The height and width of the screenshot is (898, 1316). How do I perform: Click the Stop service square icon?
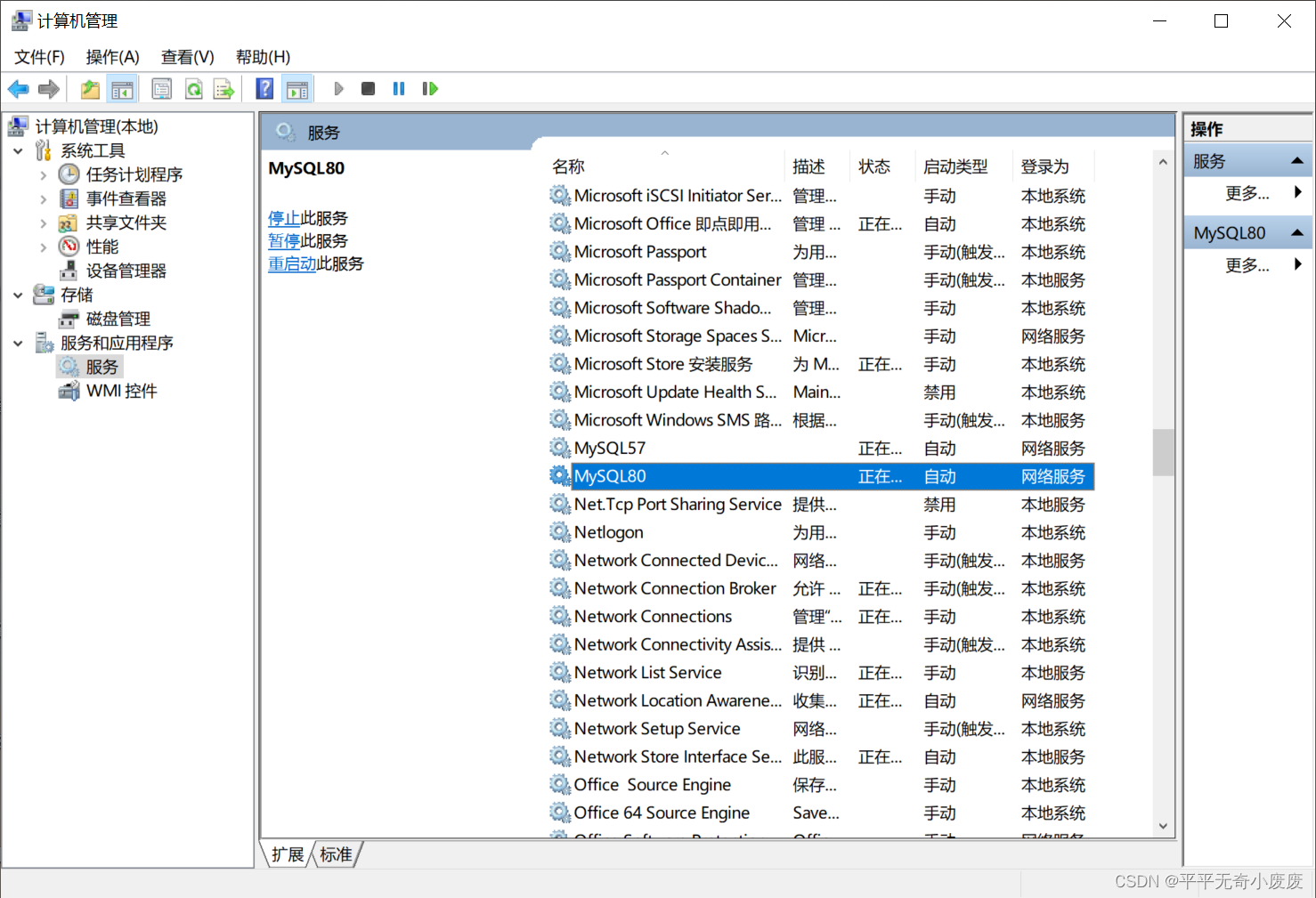[x=368, y=89]
